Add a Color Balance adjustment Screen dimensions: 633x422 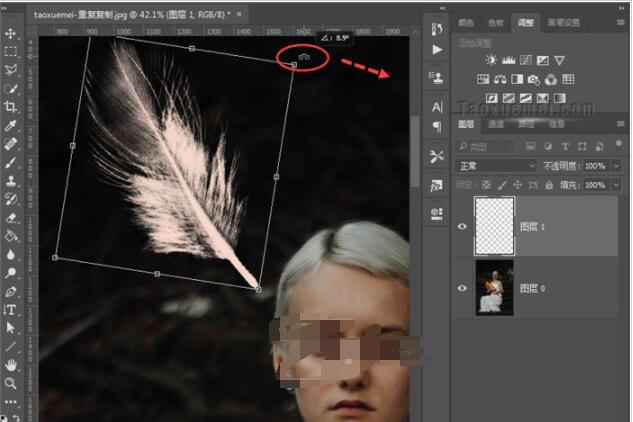500,79
